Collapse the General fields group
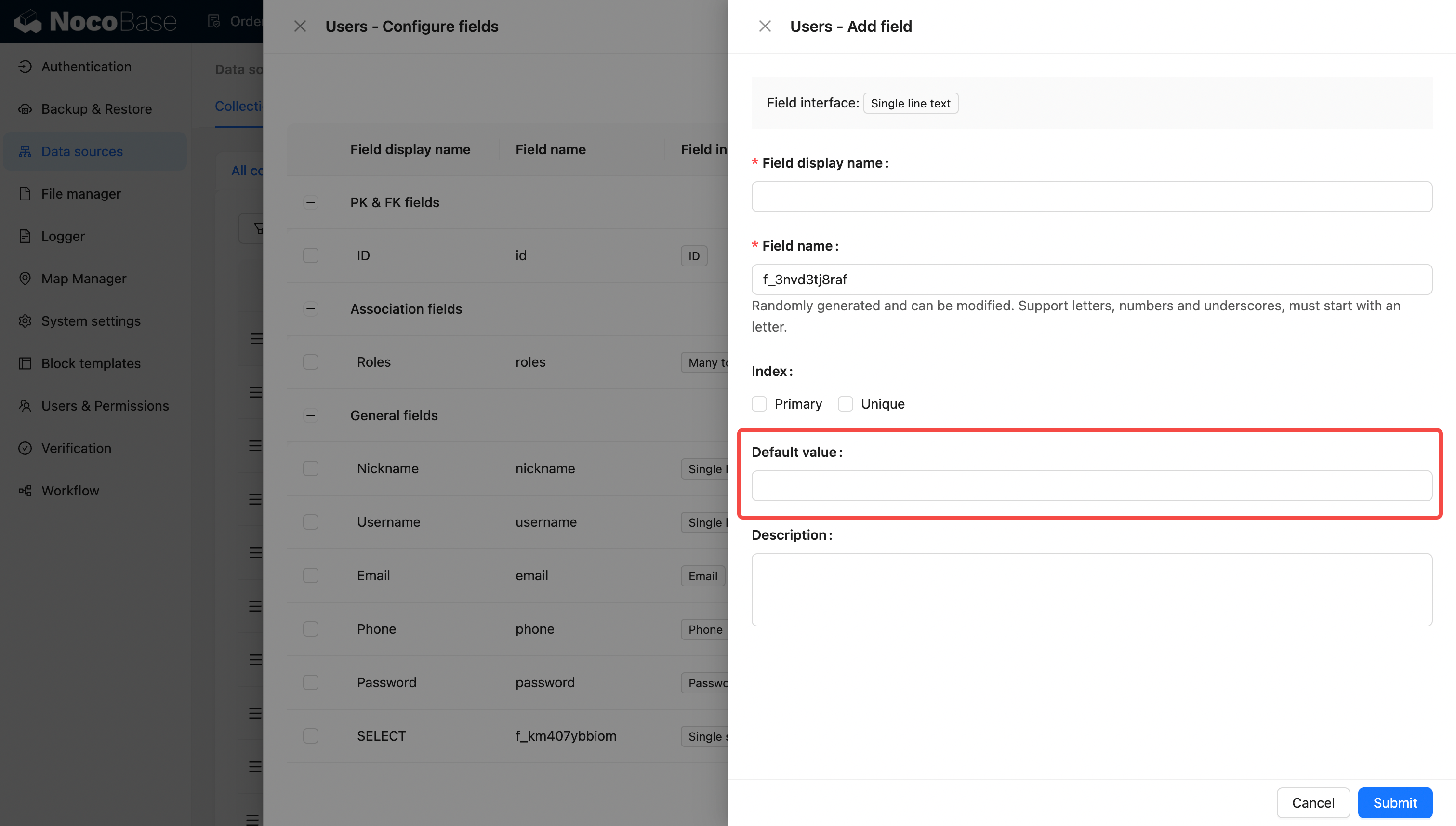This screenshot has width=1456, height=826. [310, 415]
